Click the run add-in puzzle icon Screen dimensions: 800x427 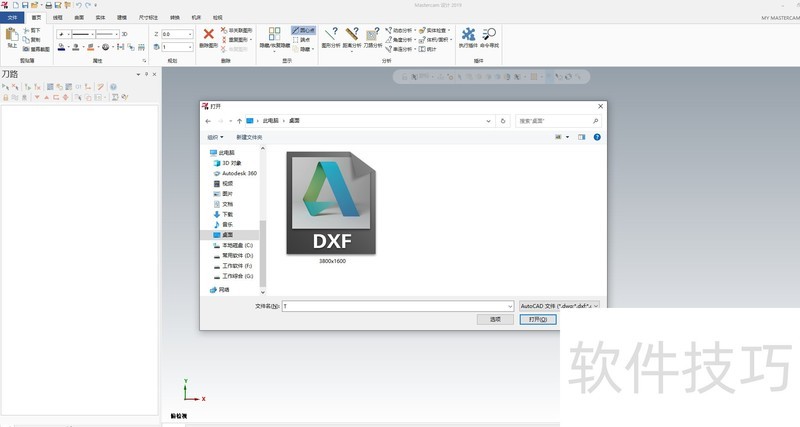(468, 34)
